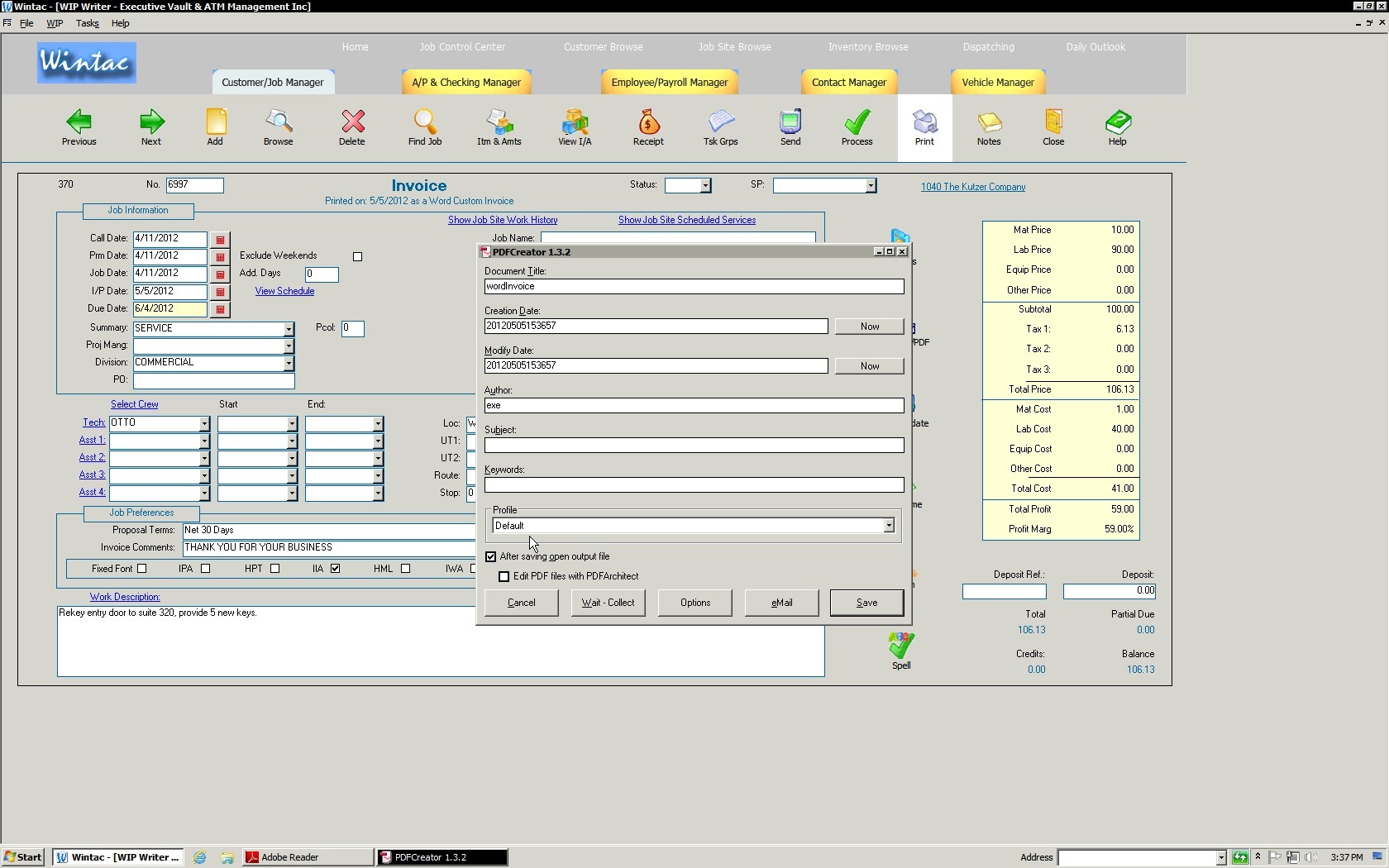Viewport: 1389px width, 868px height.
Task: Open PDFCreator Options button
Action: 694,603
